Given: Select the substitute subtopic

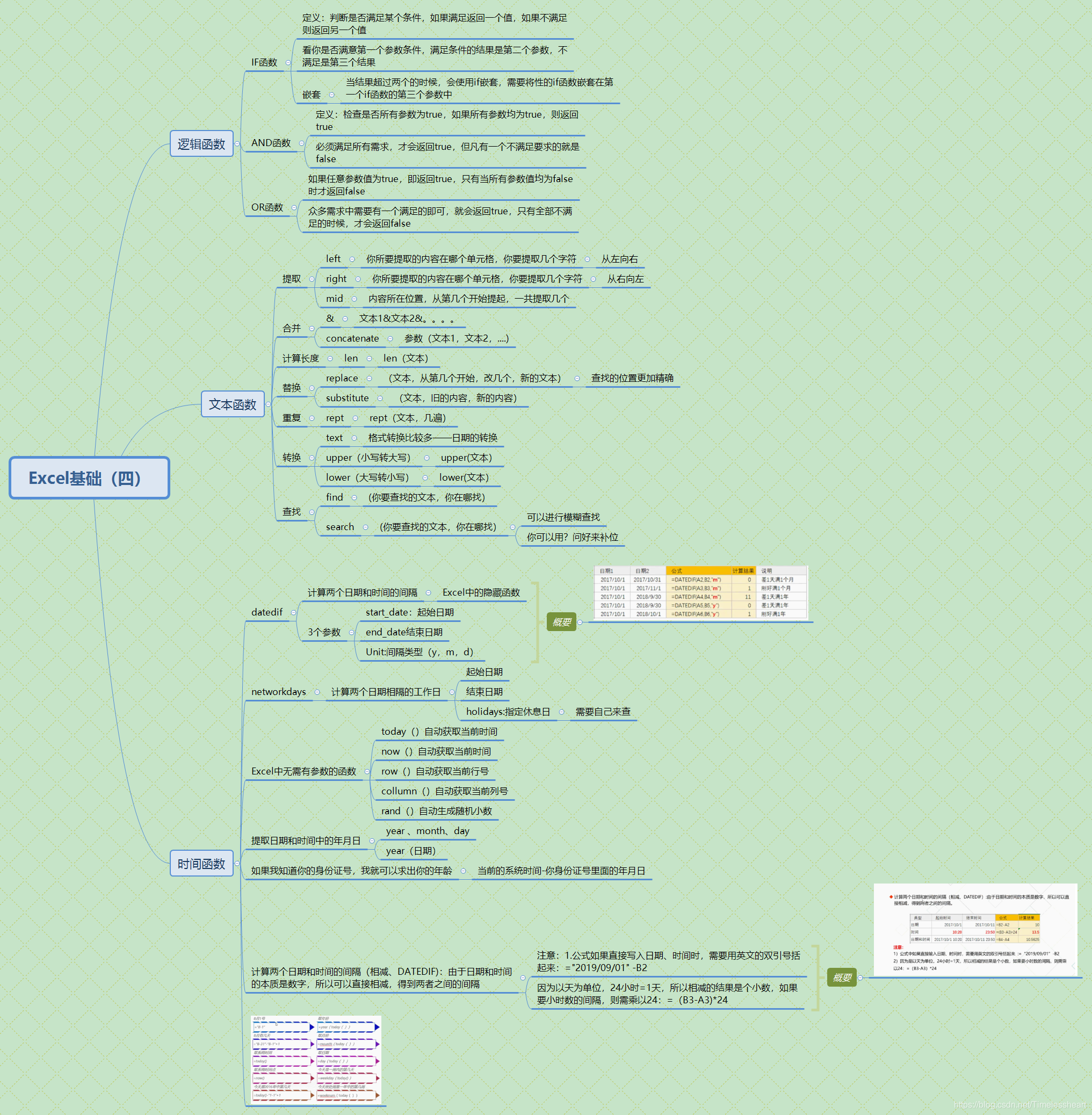Looking at the screenshot, I should [x=347, y=398].
